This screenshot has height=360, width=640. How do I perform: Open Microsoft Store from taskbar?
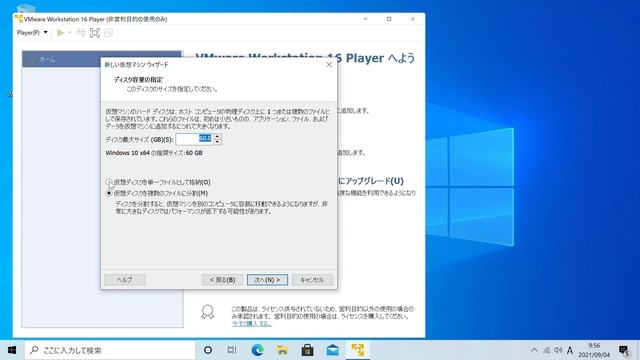point(307,350)
